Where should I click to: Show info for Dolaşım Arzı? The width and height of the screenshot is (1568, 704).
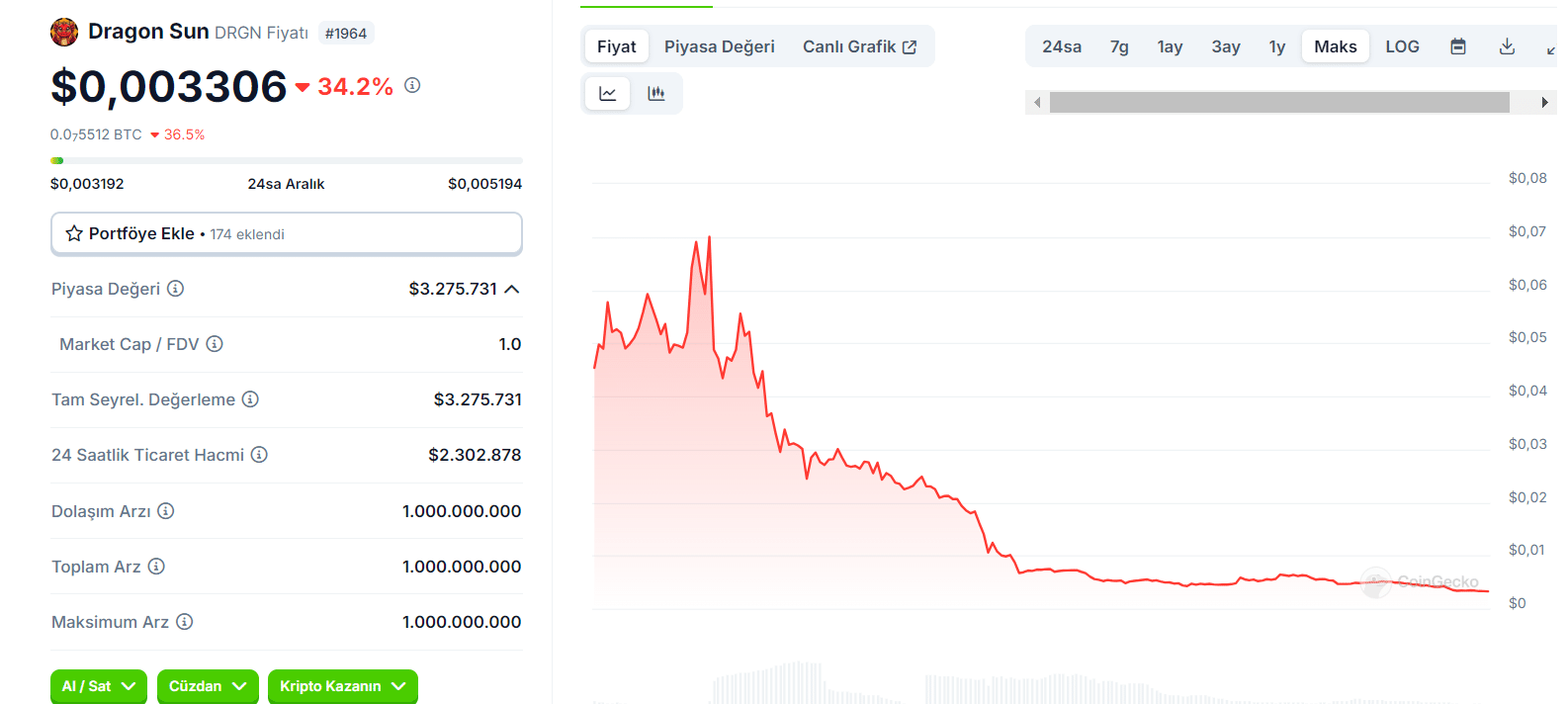166,511
